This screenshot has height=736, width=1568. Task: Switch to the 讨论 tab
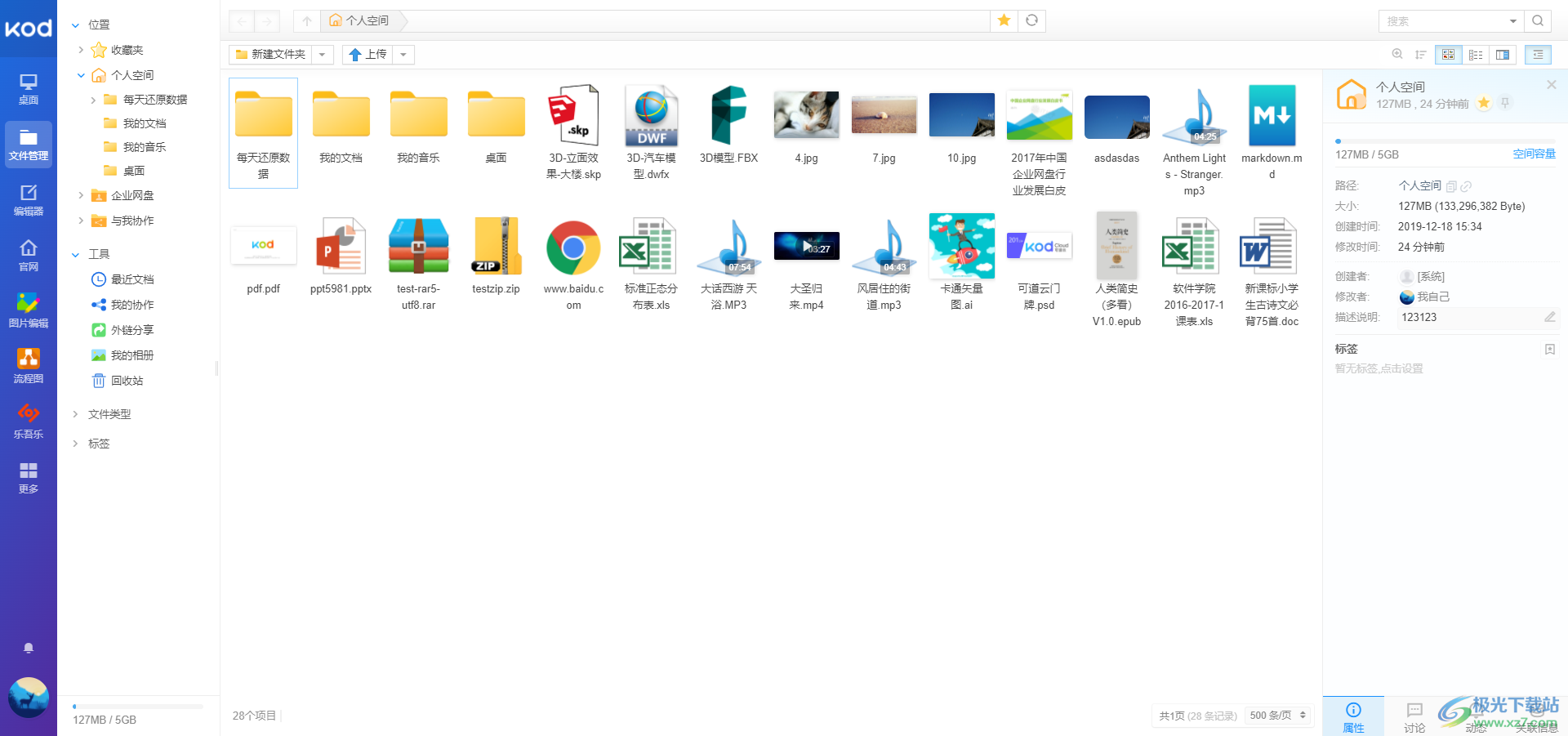coord(1414,716)
